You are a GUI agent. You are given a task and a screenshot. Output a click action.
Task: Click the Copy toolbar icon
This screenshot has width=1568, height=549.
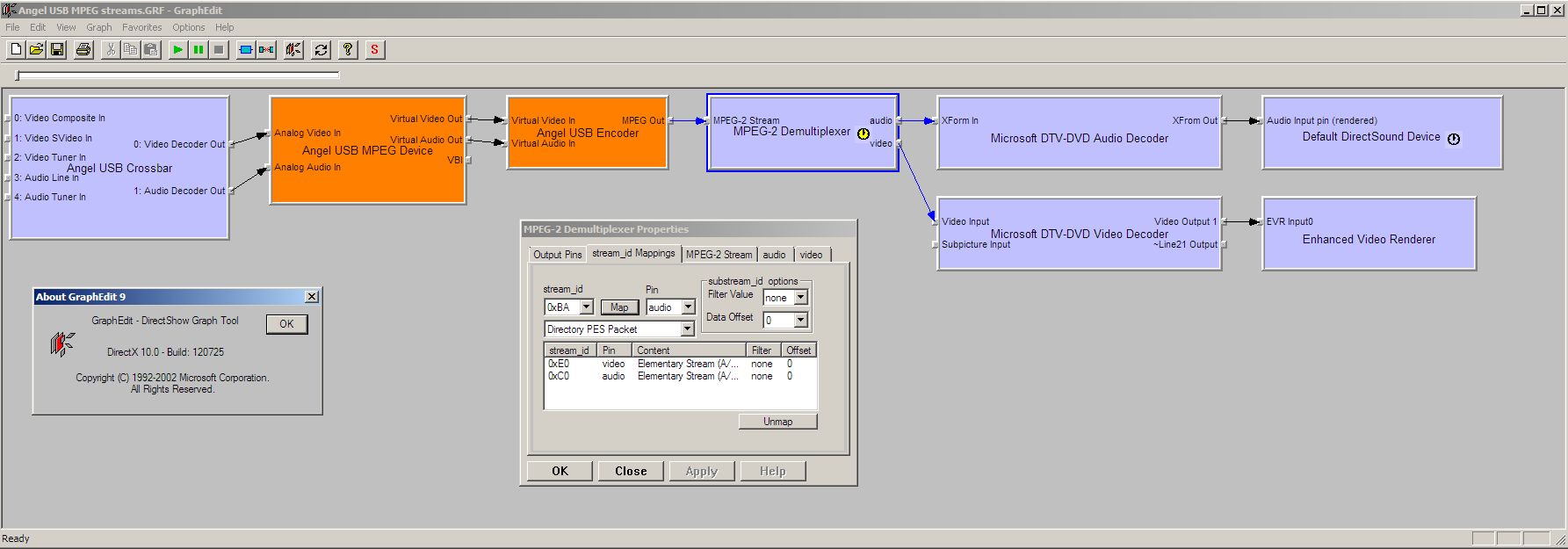[x=130, y=49]
